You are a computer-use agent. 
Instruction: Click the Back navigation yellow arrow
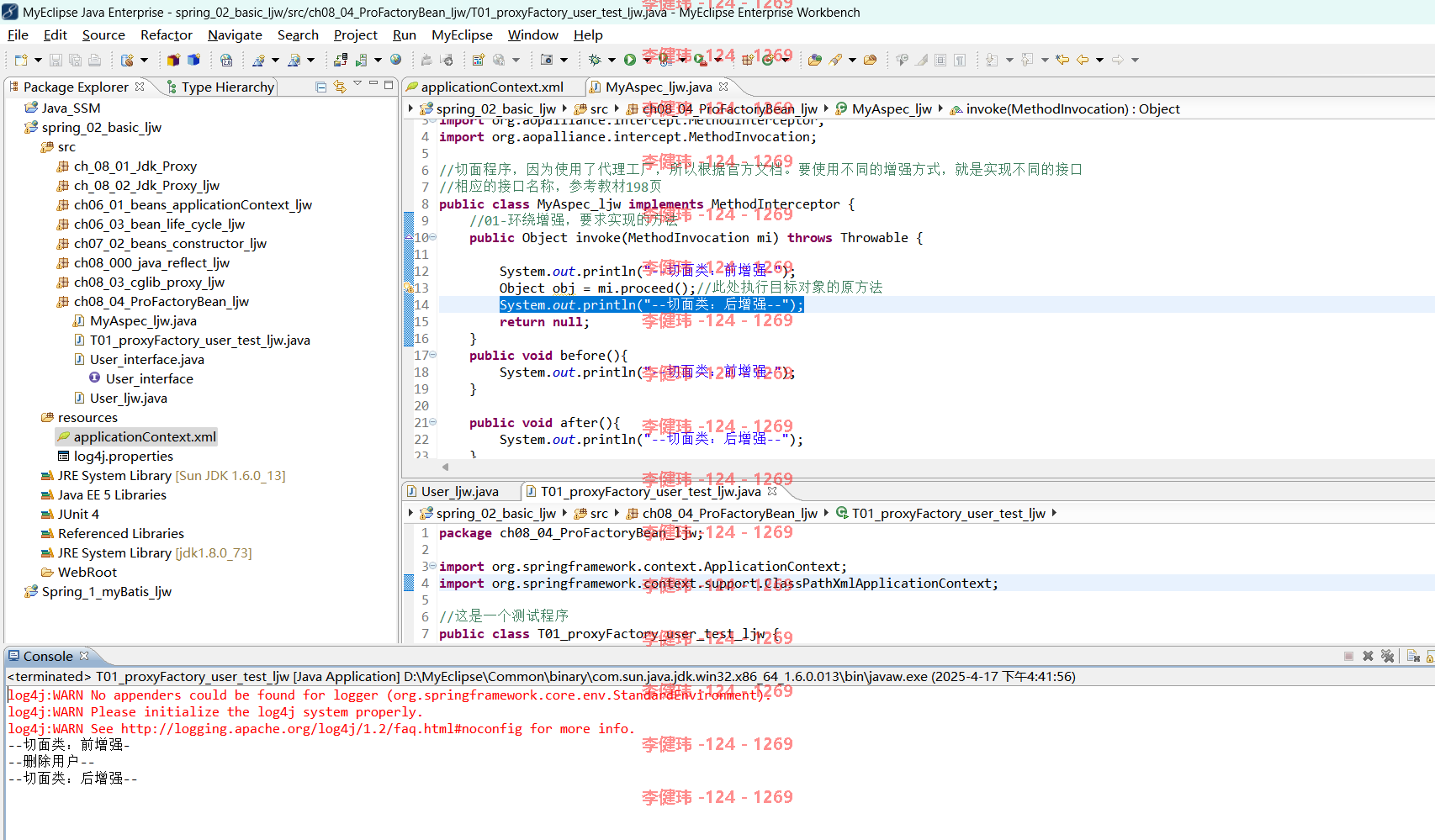click(1083, 60)
